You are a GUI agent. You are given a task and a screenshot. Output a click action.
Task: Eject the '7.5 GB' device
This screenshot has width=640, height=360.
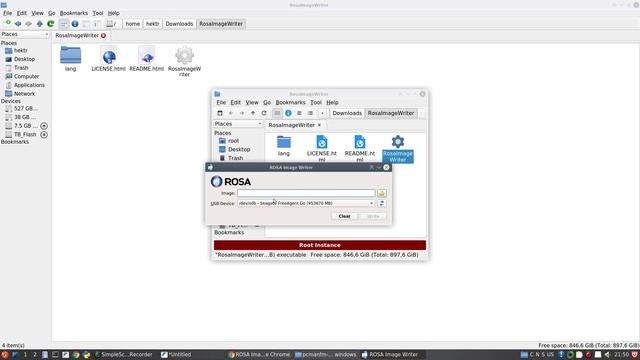(44, 126)
